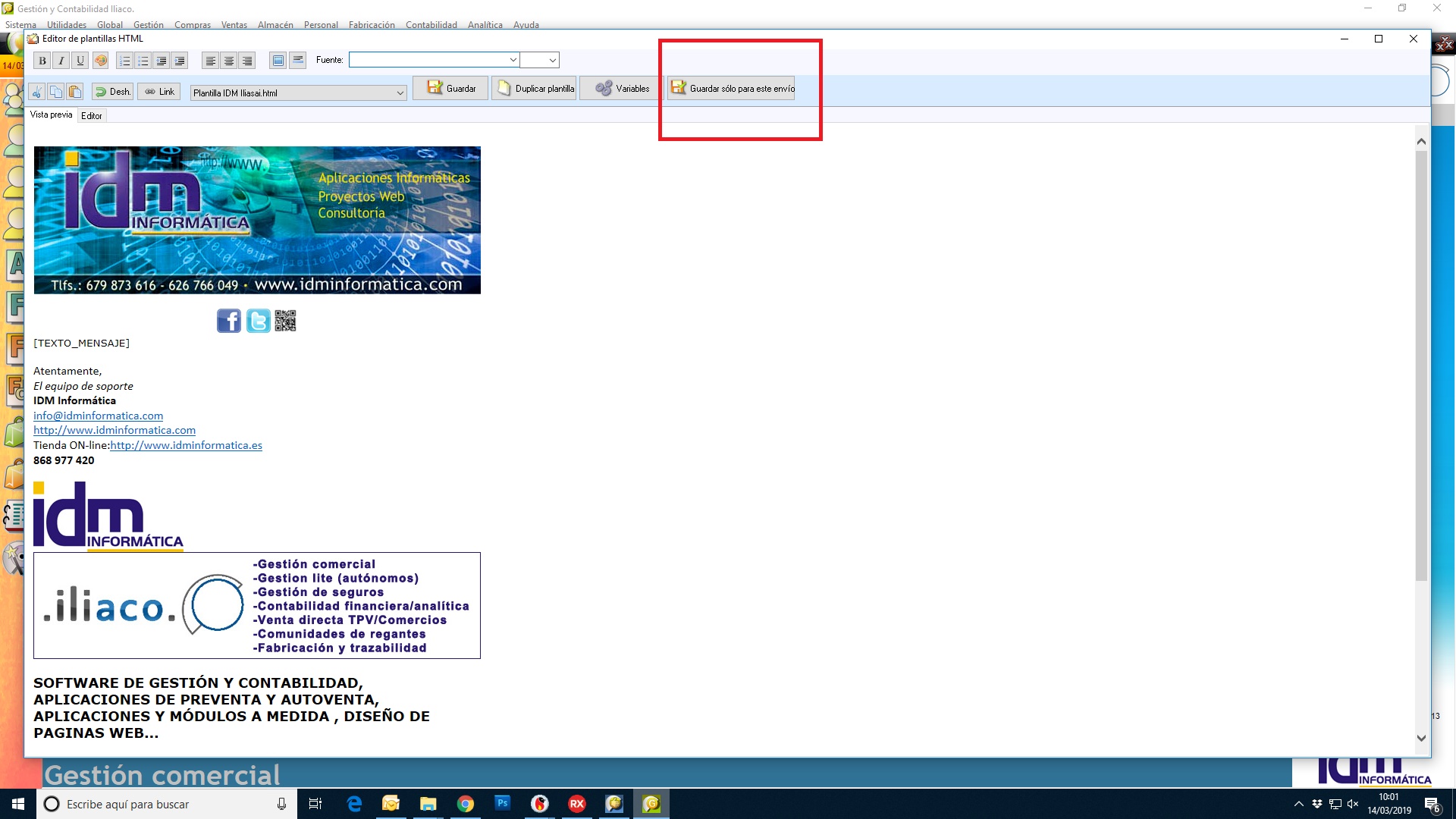
Task: Insert a bulleted list
Action: tap(143, 61)
